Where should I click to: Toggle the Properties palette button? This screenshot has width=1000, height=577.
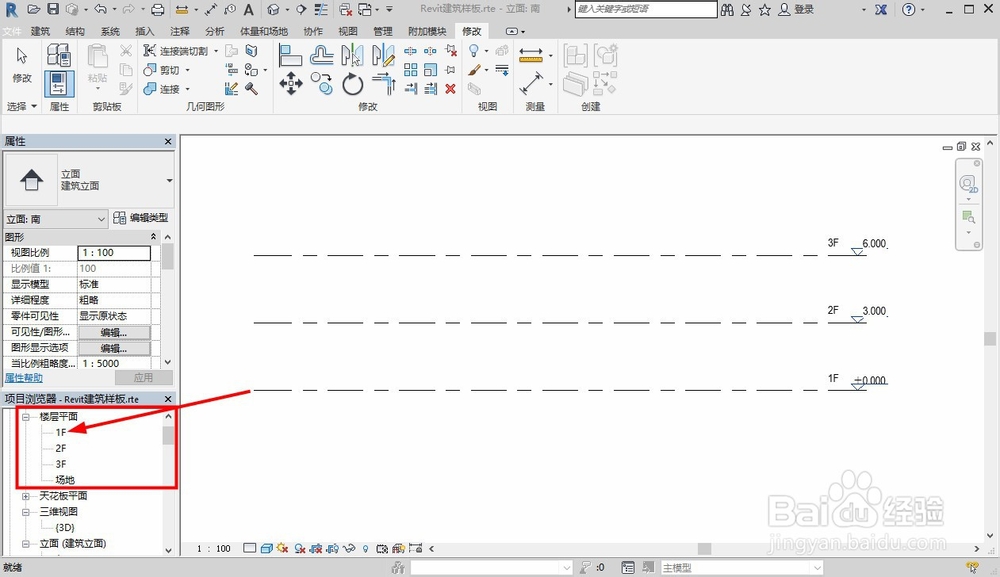pyautogui.click(x=59, y=84)
